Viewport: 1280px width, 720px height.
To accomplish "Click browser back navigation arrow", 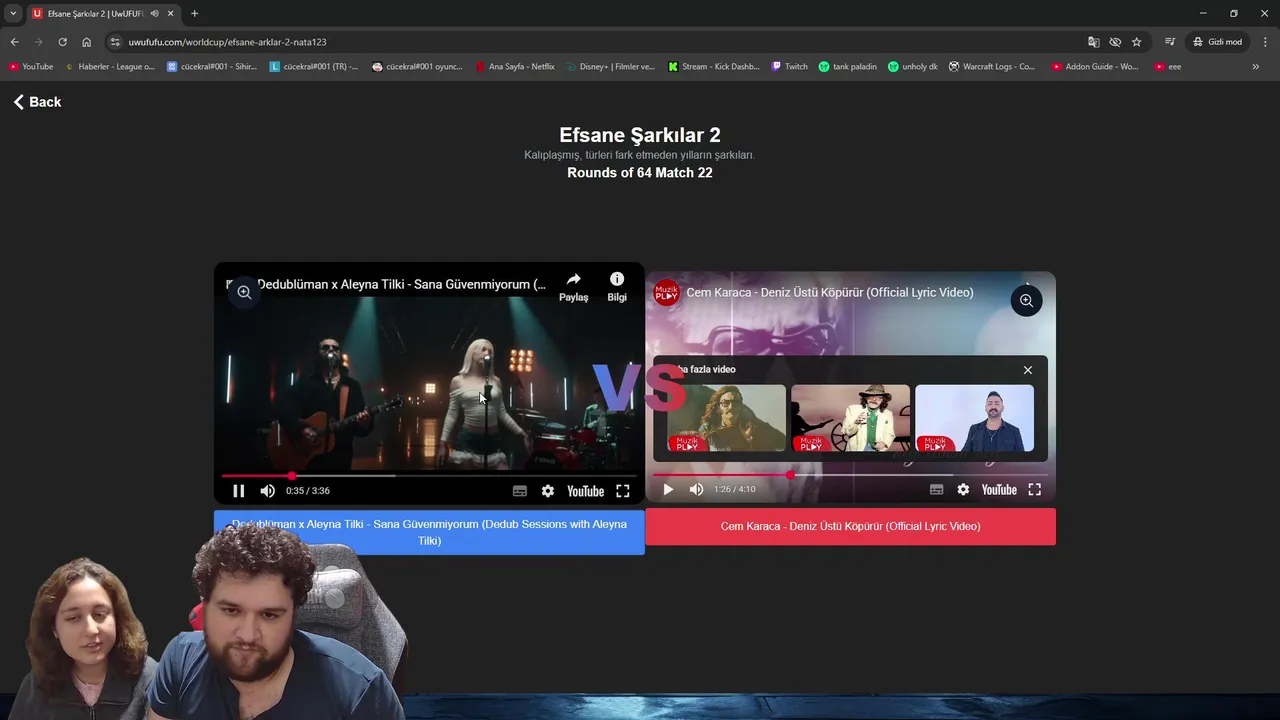I will (14, 42).
